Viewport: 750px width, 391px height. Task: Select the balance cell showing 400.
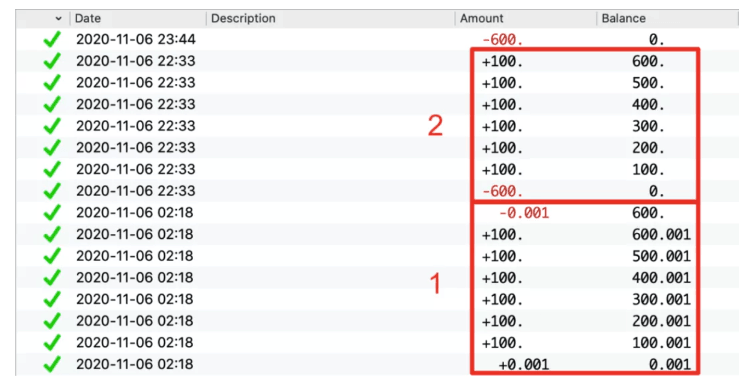point(648,105)
